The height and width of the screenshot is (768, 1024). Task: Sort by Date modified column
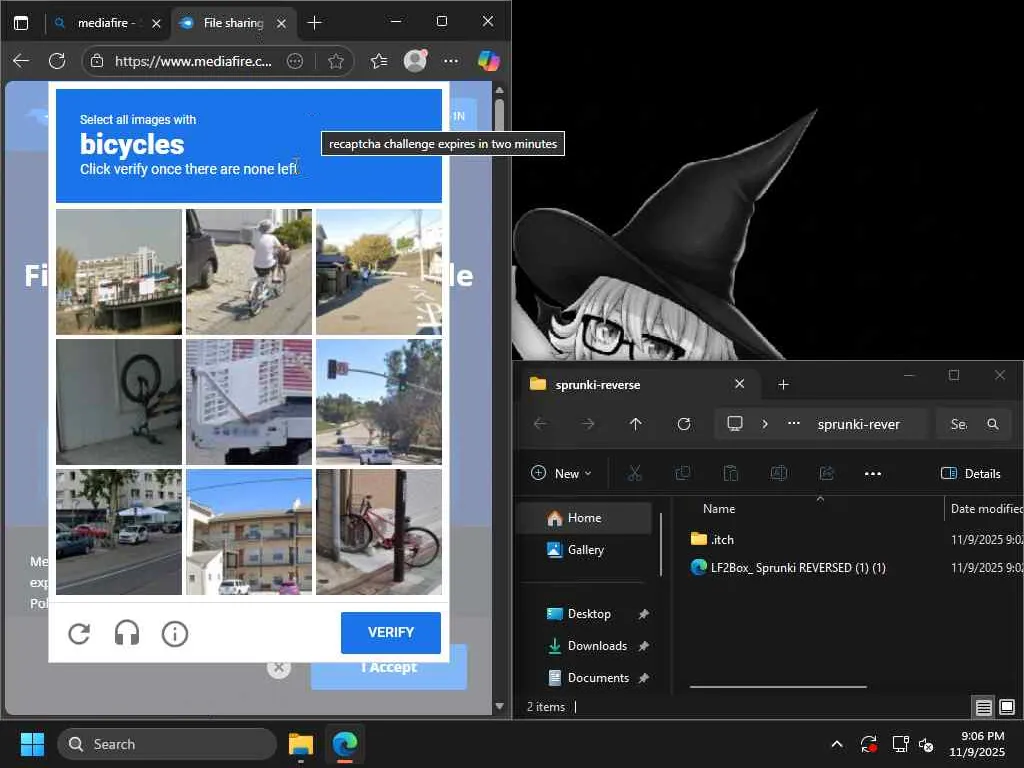985,509
